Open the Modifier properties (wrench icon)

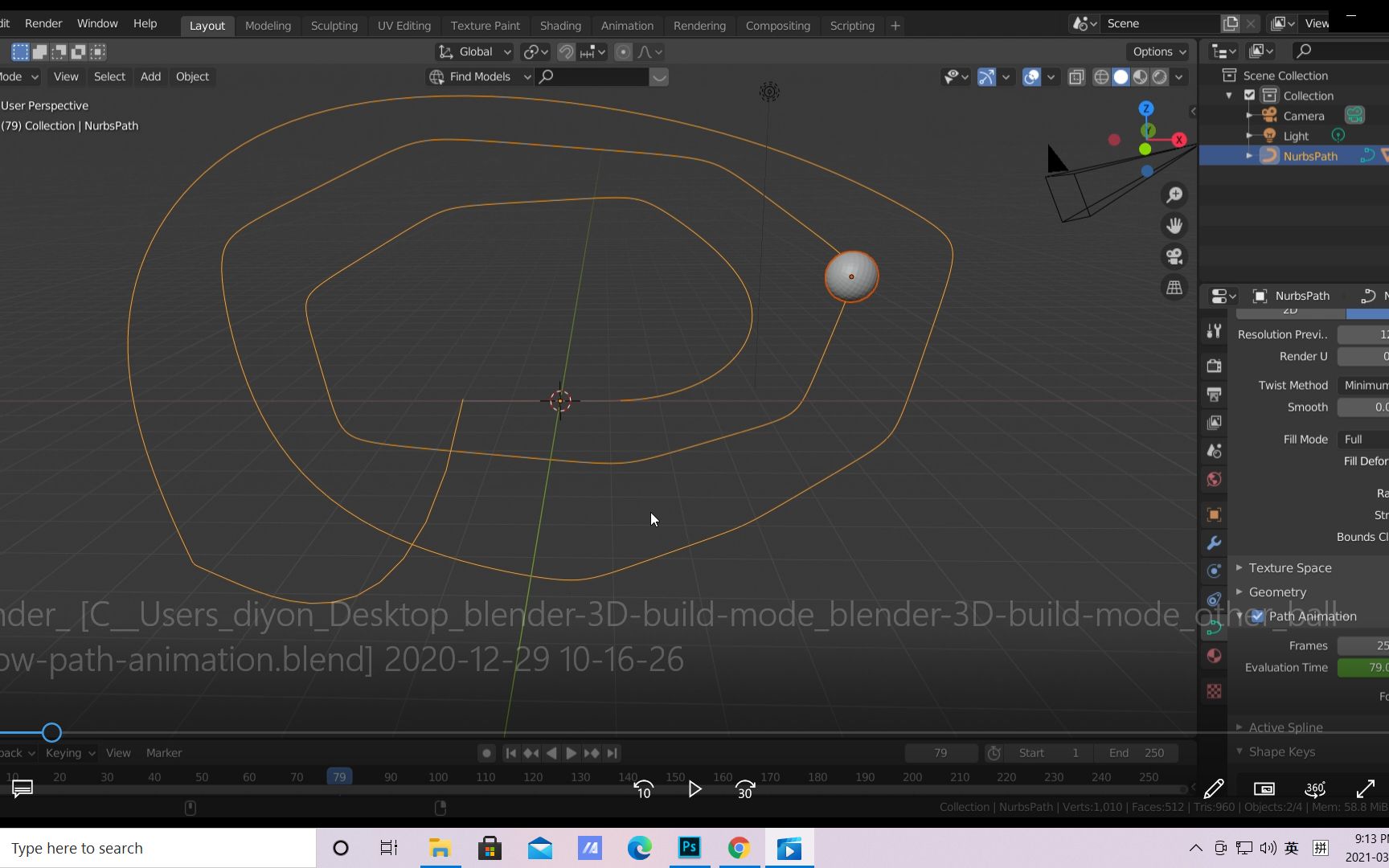1214,542
